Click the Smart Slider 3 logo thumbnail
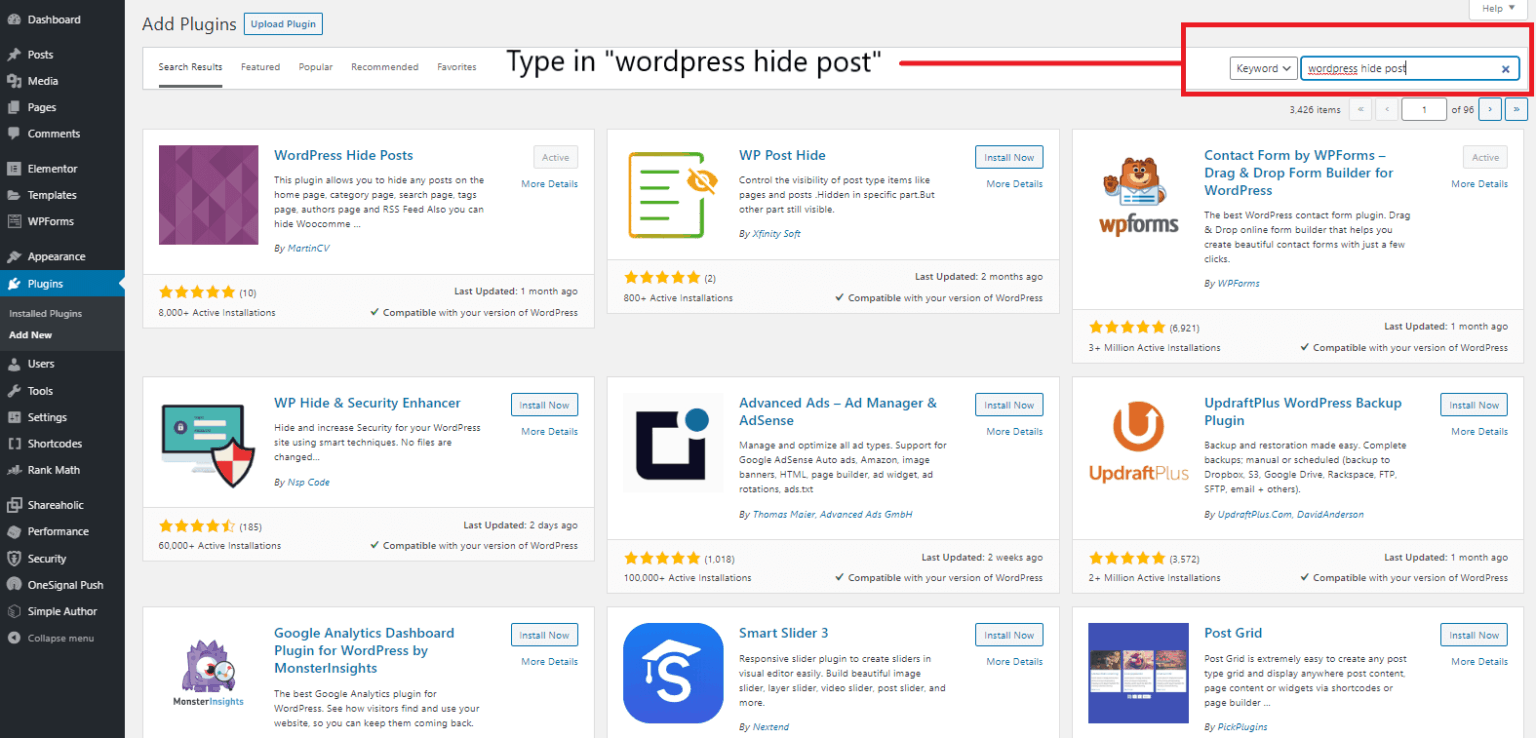Screen dimensions: 1536x738 pyautogui.click(x=673, y=673)
